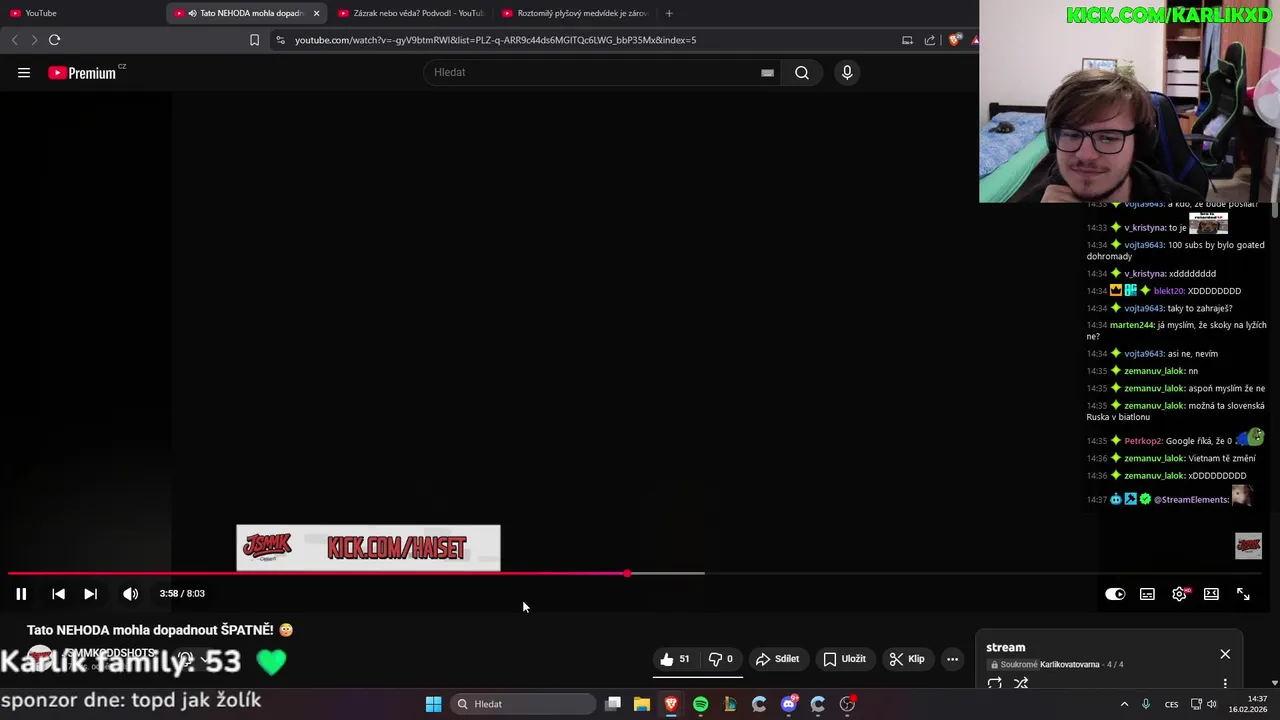Click chat message from Petrkop2

[1176, 440]
